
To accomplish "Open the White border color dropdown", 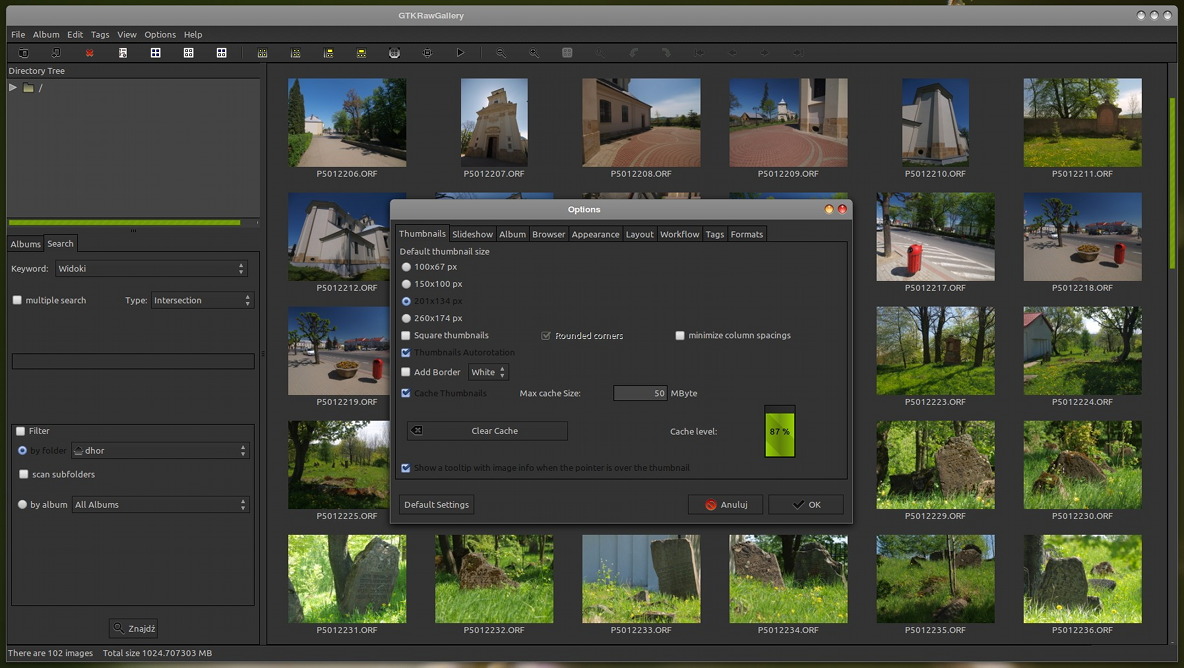I will [x=488, y=372].
